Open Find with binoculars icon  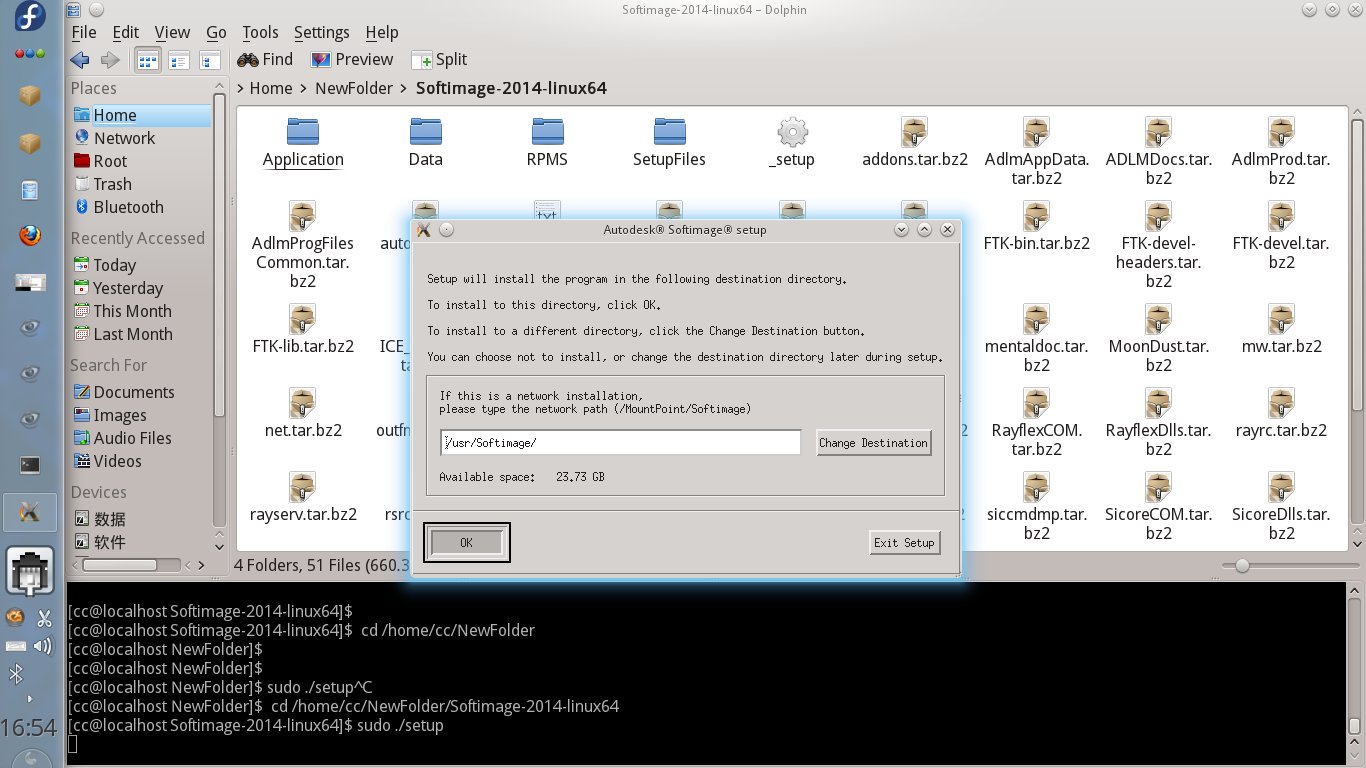tap(265, 60)
